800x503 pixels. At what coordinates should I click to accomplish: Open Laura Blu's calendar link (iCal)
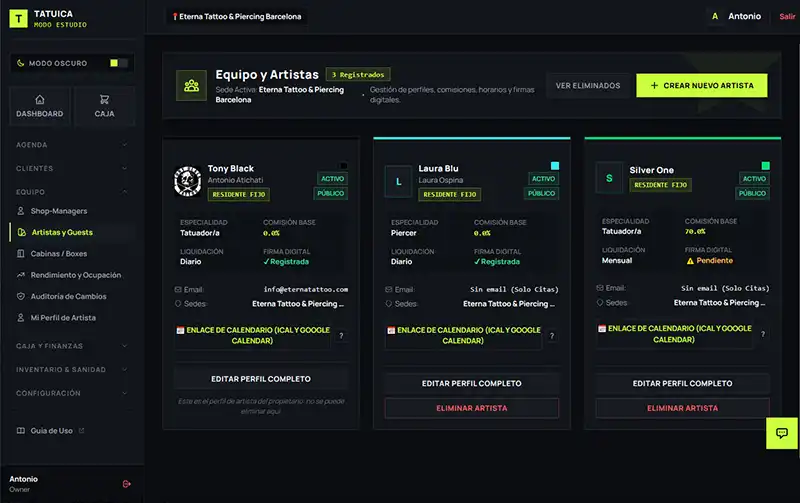click(464, 335)
